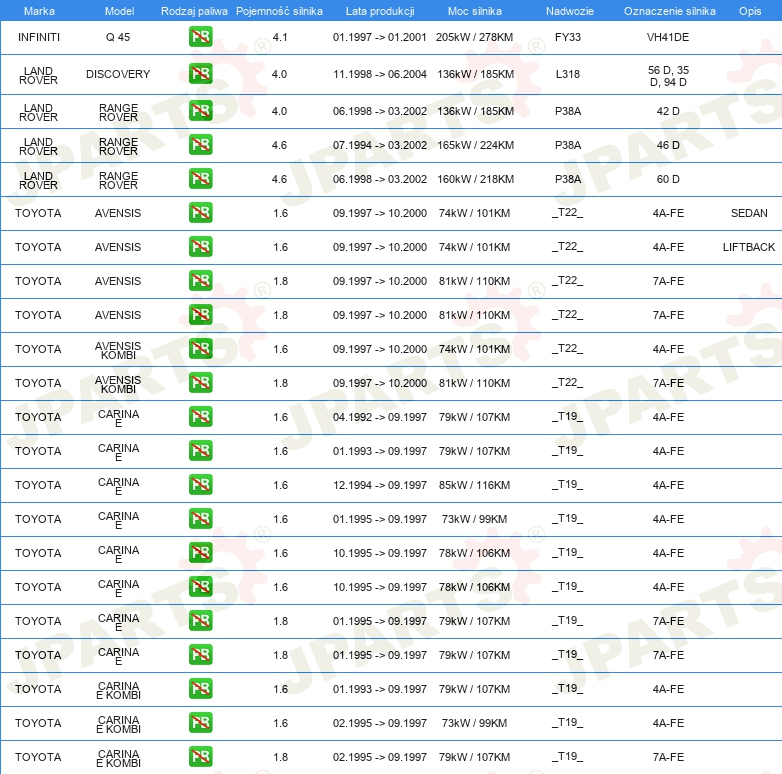The height and width of the screenshot is (774, 782).
Task: Click the fuel icon for Carina E Kombi 1.8 7A-FE
Action: (200, 756)
